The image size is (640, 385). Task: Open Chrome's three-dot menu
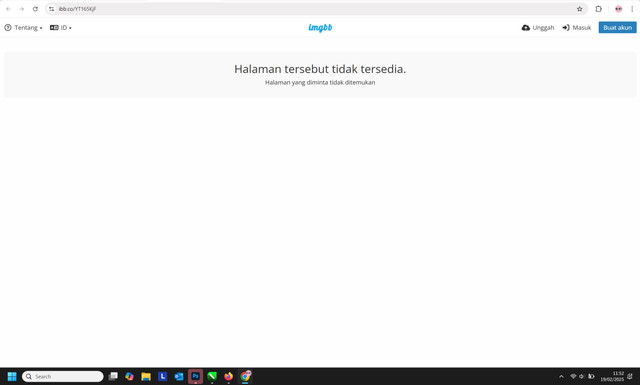click(632, 9)
